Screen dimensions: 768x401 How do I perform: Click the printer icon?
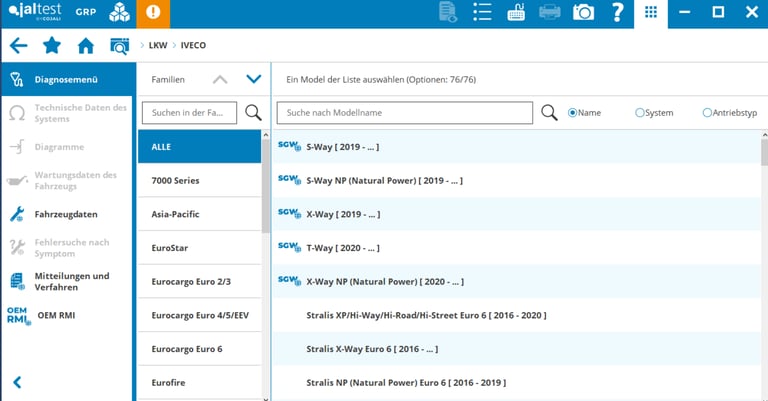point(550,12)
